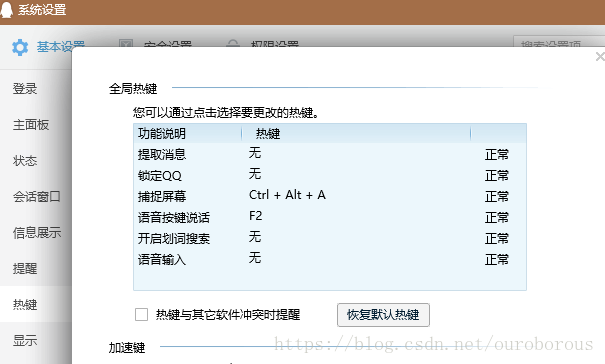The height and width of the screenshot is (364, 605).
Task: Select 状态 in the sidebar
Action: coord(25,161)
